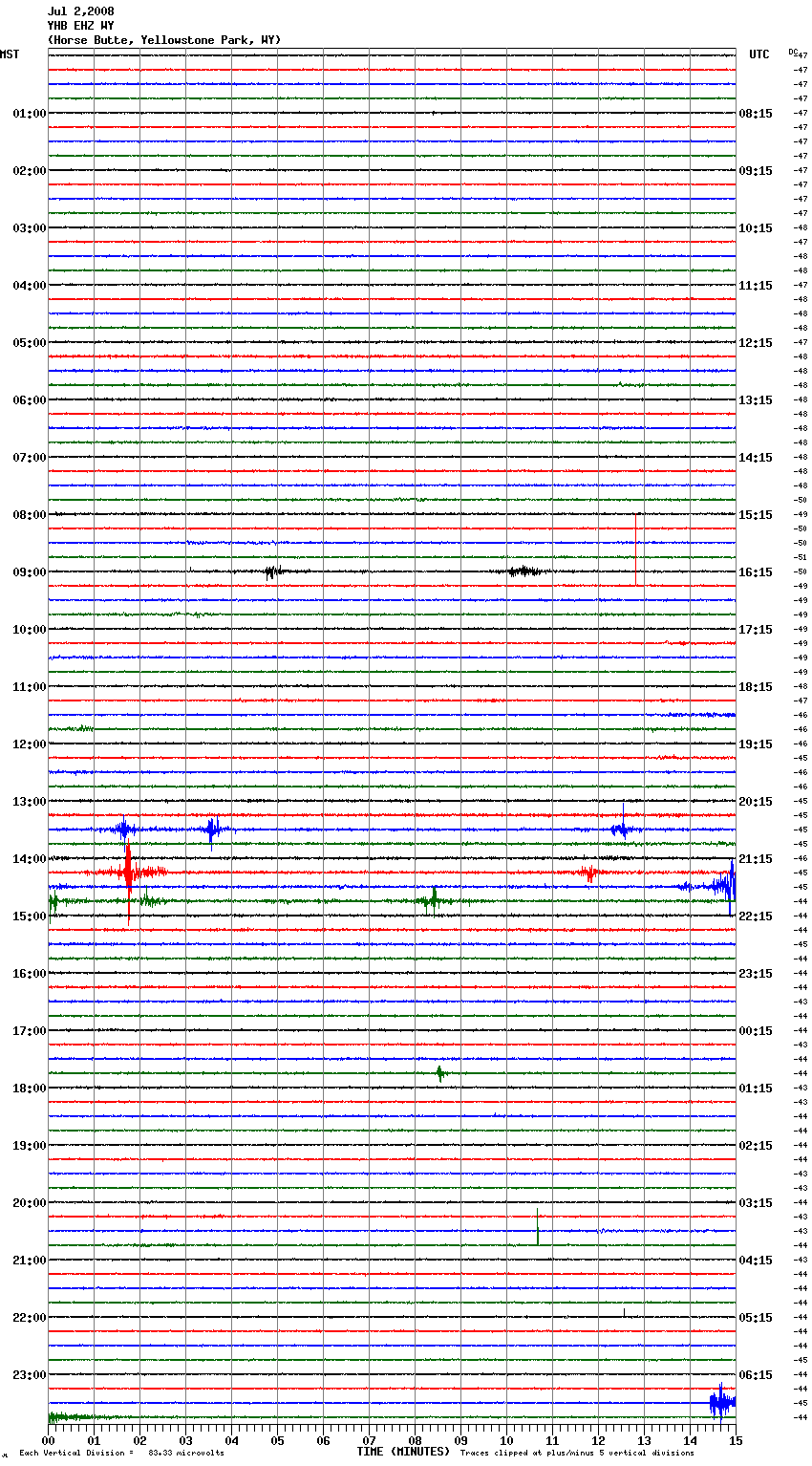This screenshot has width=812, height=1466.
Task: Click the 06:15 UTC label
Action: tap(756, 1375)
